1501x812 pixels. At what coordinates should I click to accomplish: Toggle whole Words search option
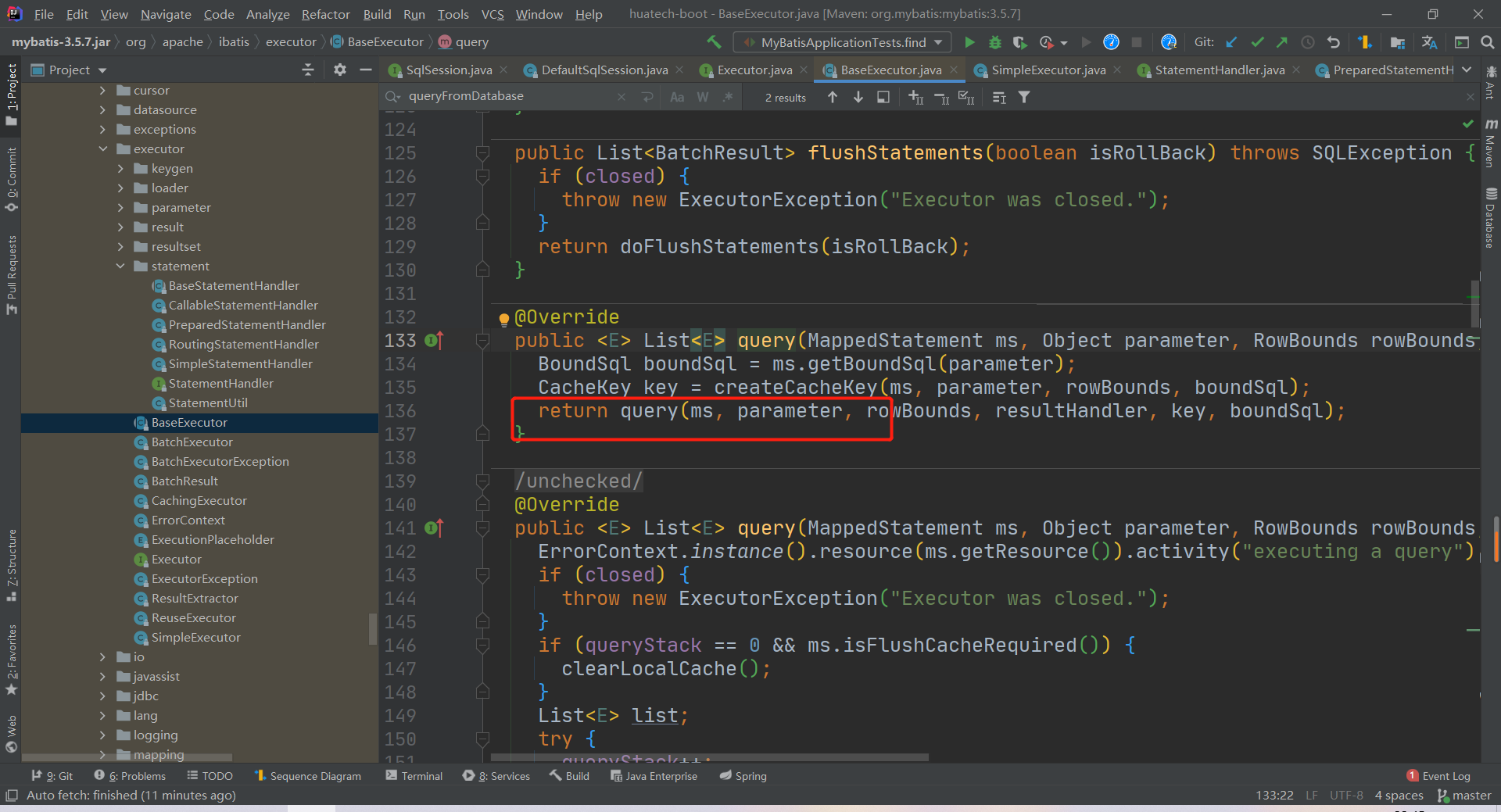coord(703,97)
